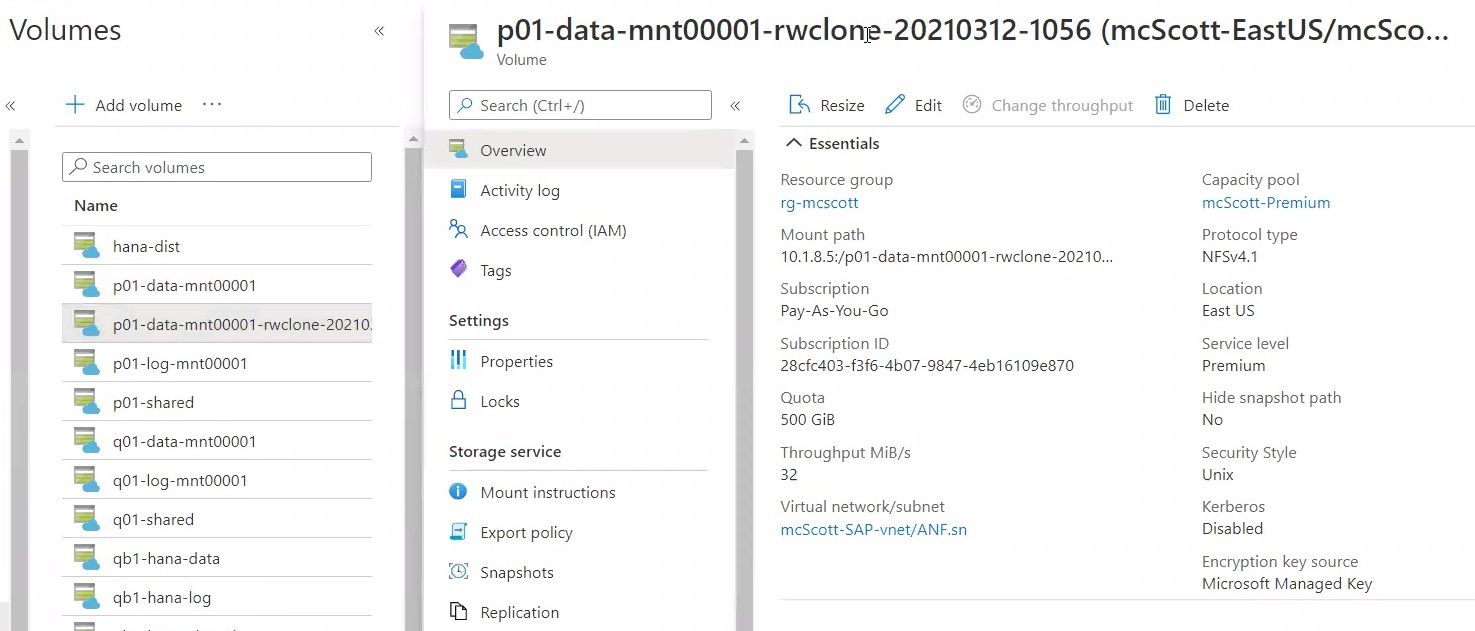Select the hana-dist volume
Screen dimensions: 1475x631
[146, 246]
